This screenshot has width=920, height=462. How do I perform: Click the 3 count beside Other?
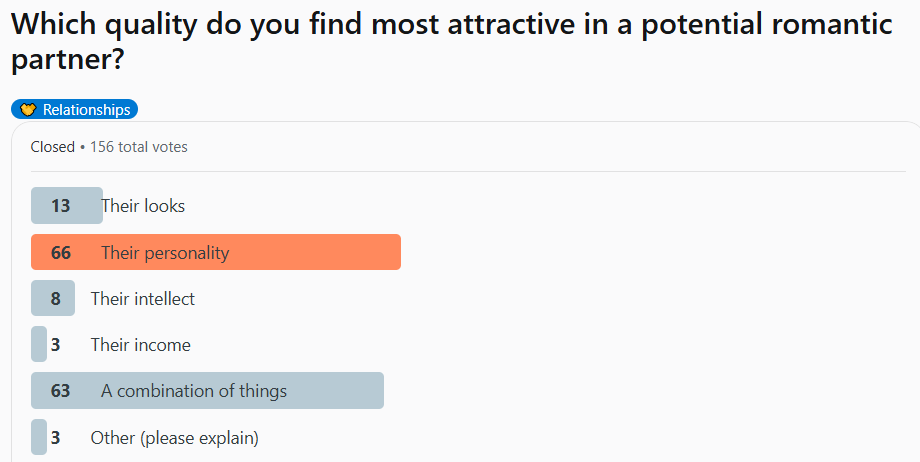(x=56, y=437)
